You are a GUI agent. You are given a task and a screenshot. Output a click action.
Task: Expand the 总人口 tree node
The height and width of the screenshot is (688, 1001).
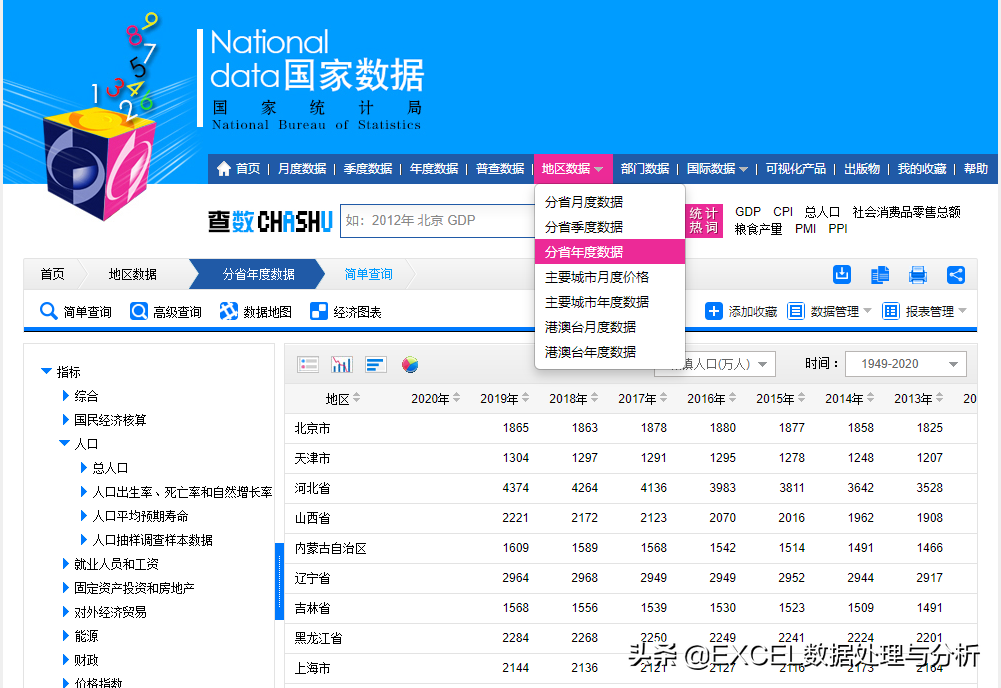pos(84,468)
